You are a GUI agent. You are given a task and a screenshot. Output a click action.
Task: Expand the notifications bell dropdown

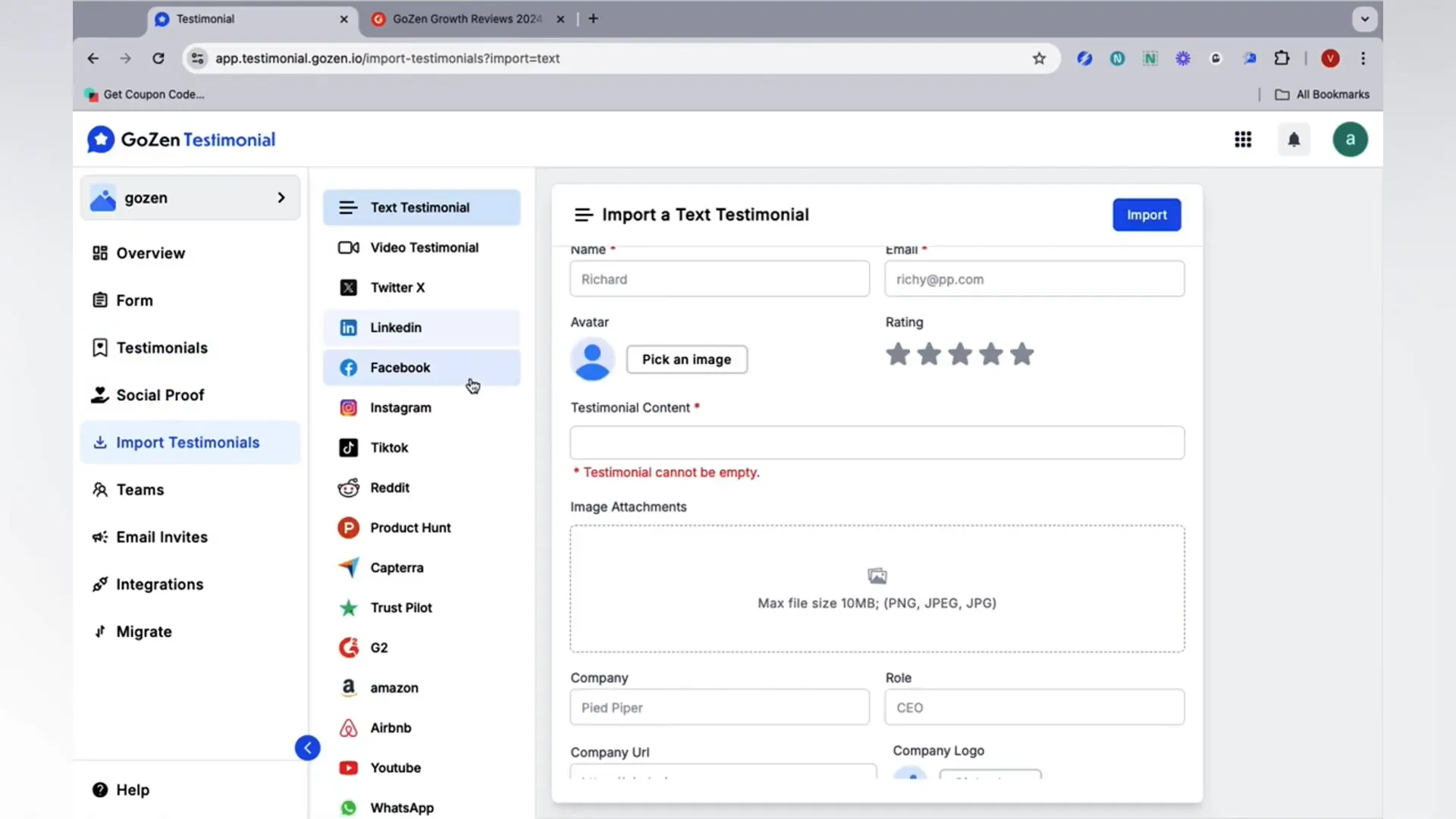(1294, 140)
